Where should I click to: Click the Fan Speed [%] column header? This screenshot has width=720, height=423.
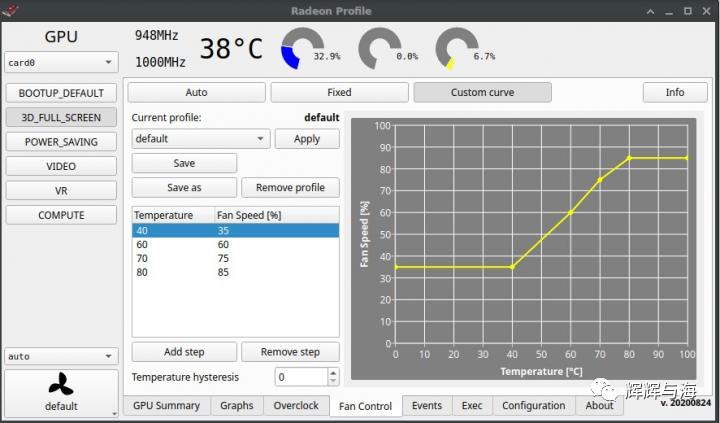point(277,215)
